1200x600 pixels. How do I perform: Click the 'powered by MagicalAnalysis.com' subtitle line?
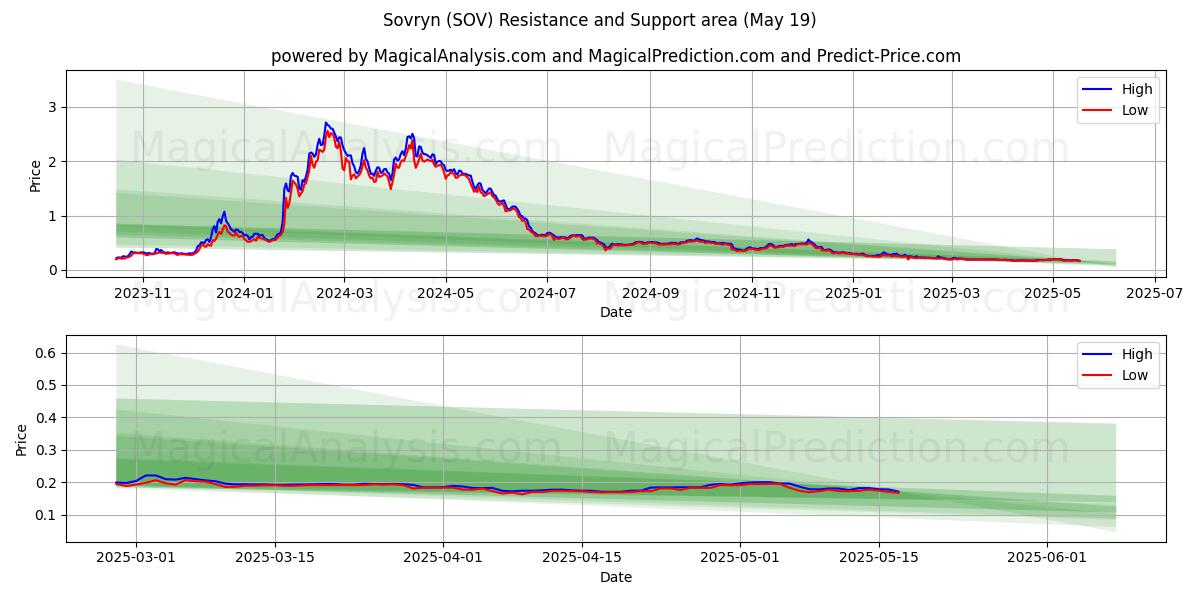[616, 56]
